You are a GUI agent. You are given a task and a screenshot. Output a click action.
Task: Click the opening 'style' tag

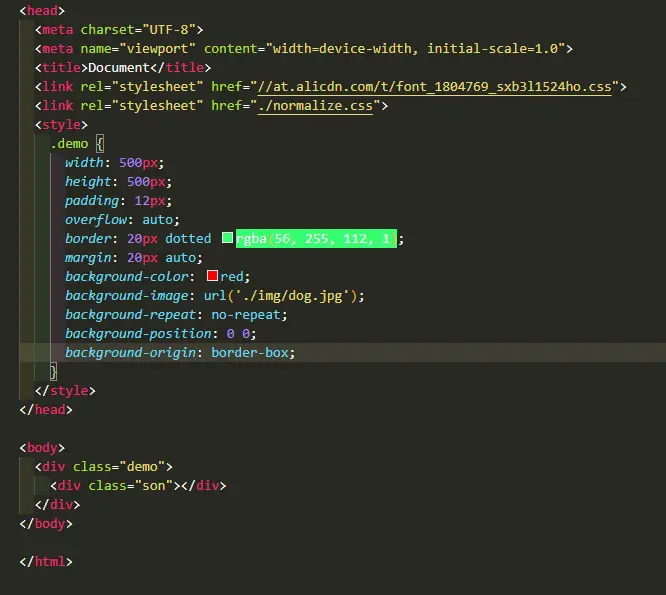[61, 125]
